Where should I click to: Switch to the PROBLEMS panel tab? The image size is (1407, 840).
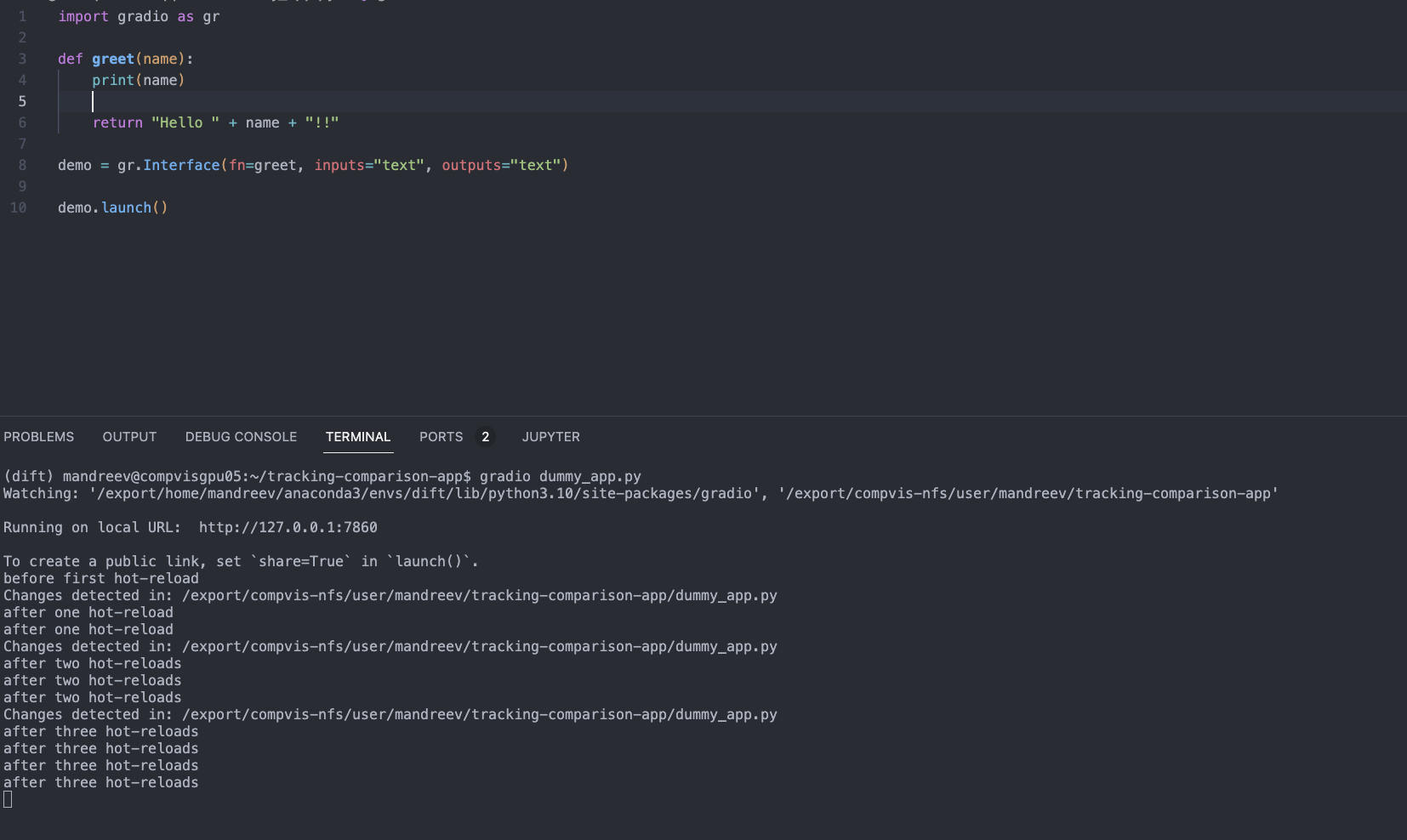tap(38, 436)
